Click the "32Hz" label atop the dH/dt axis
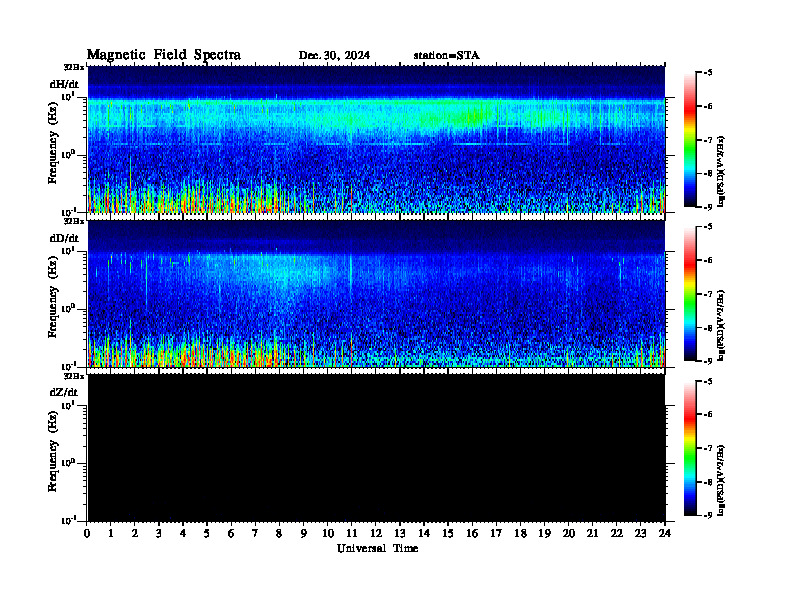This screenshot has height=612, width=792. 74,67
